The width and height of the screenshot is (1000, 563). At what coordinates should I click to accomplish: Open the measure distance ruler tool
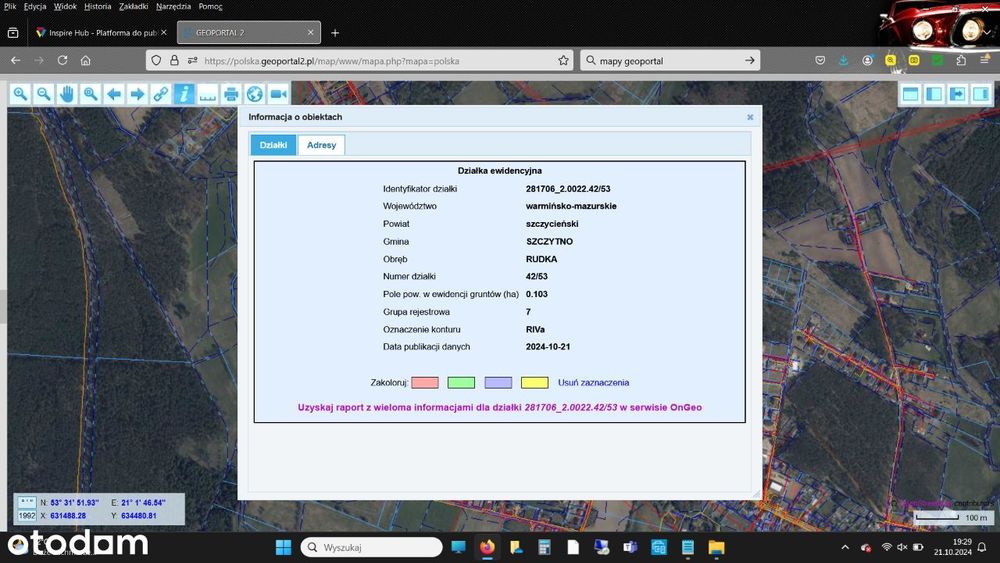(207, 94)
